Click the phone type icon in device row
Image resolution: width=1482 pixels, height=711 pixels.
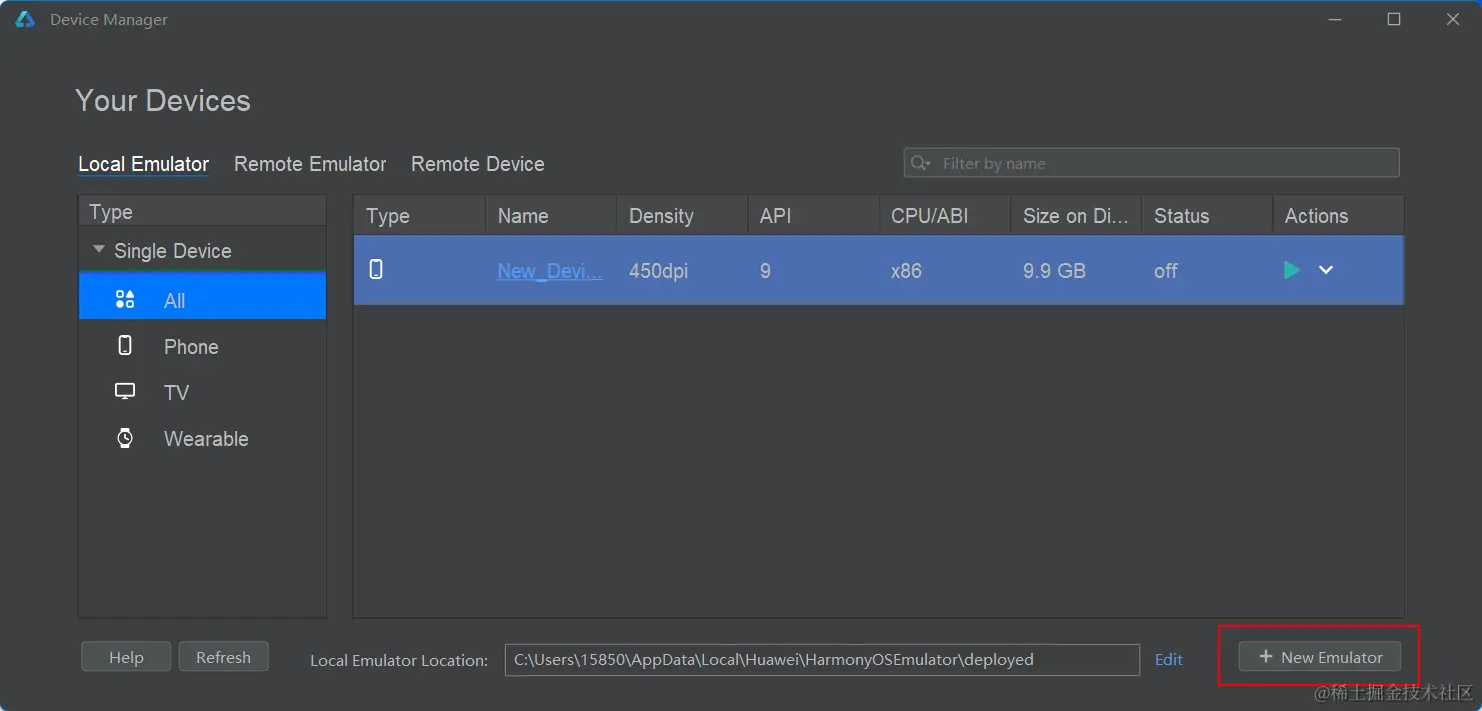(376, 269)
